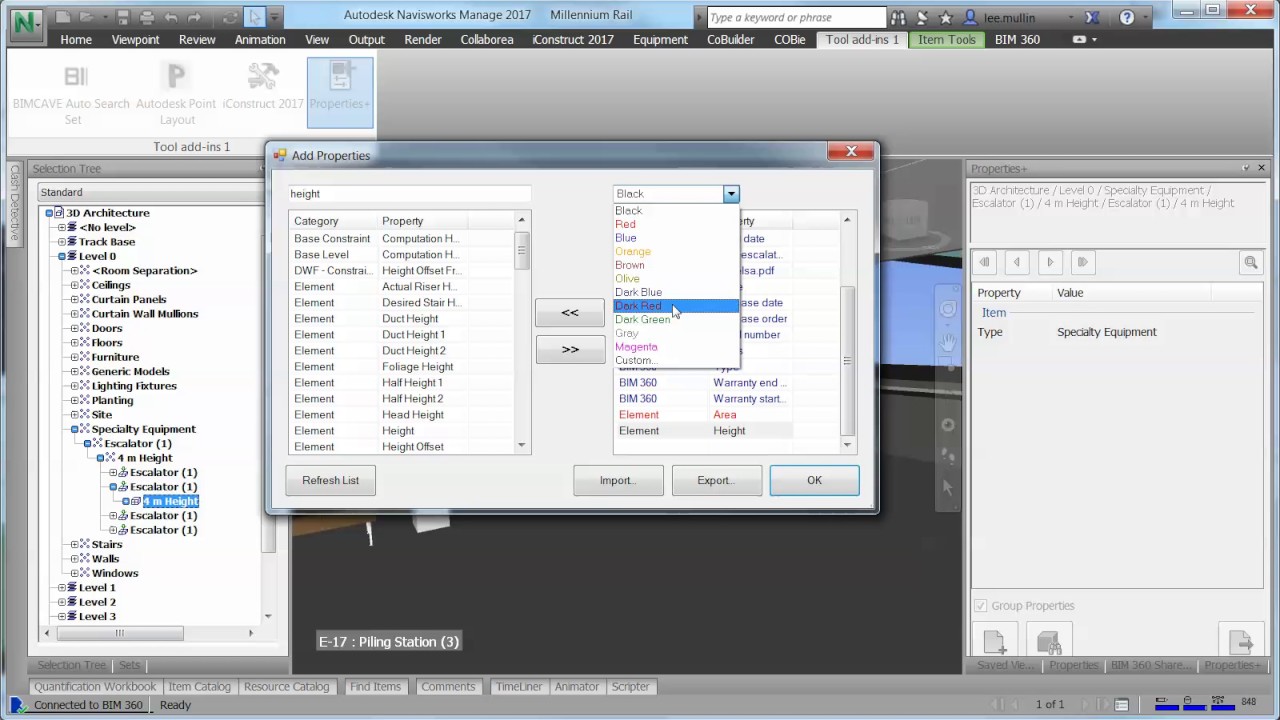The image size is (1280, 720).
Task: Open the TimeLiner bottom tab
Action: [518, 687]
